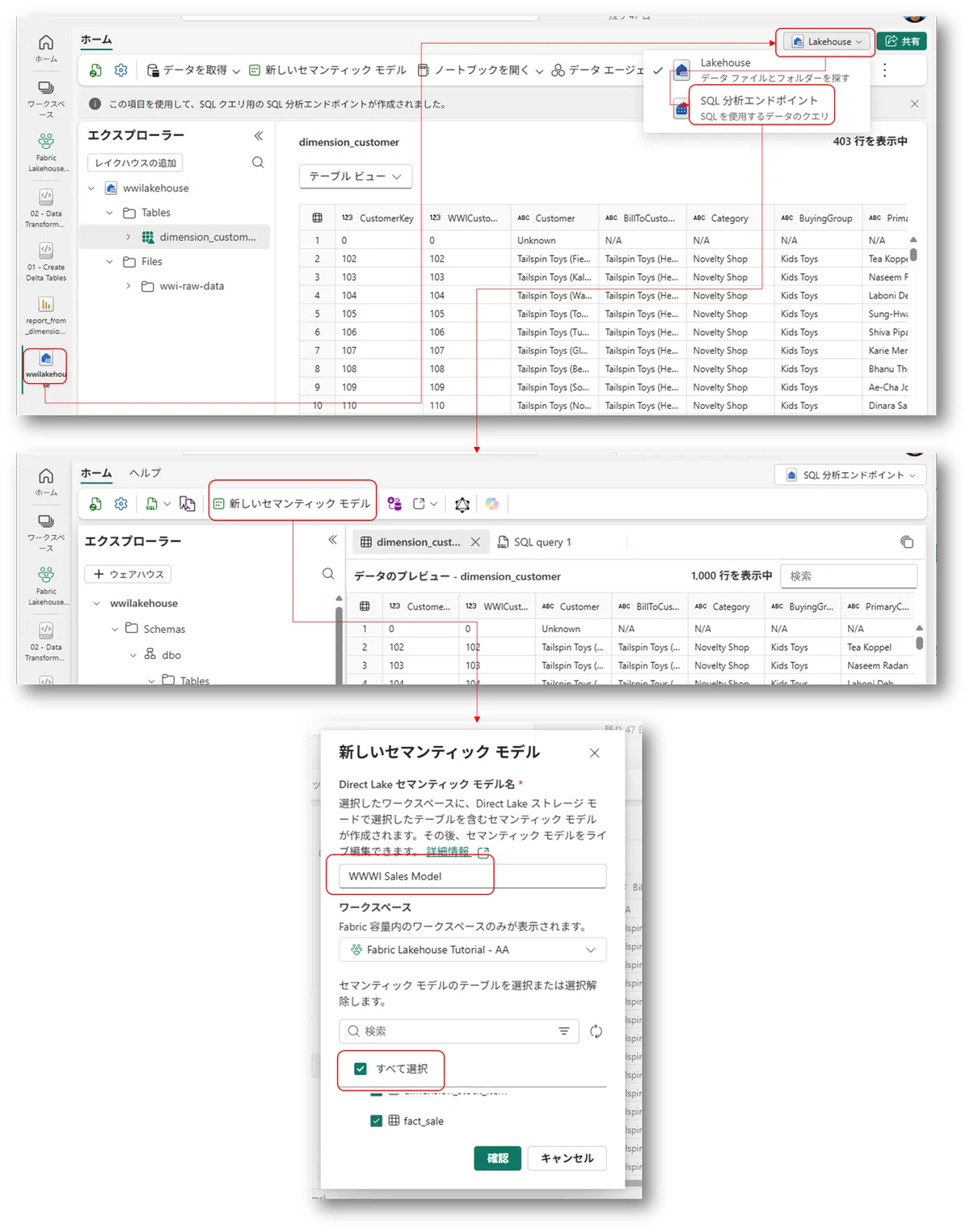Dismiss the SQL endpoint created notification
970x1232 pixels.
(914, 103)
